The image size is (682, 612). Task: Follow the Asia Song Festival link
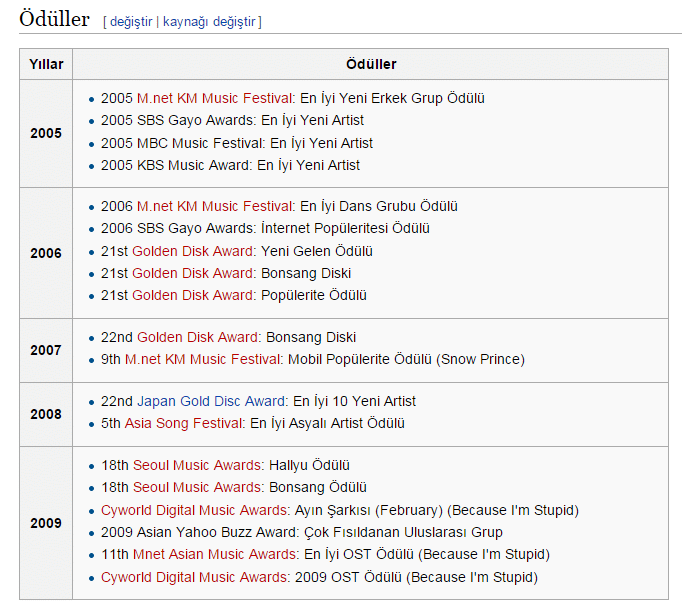click(x=184, y=423)
